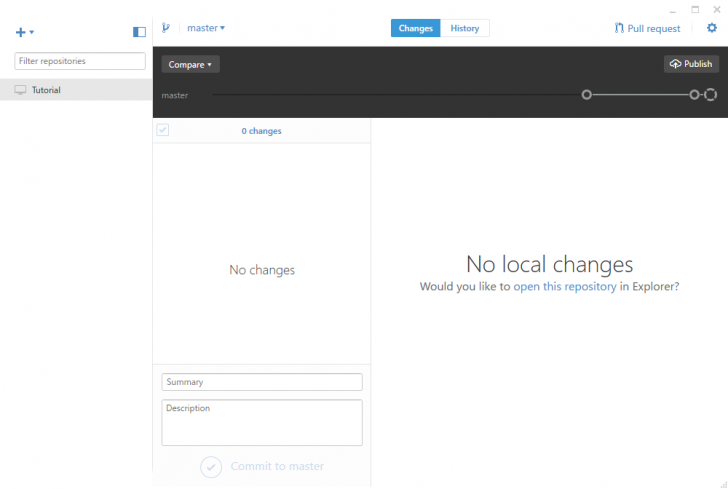This screenshot has height=489, width=728.
Task: Focus the Filter repositories field
Action: click(80, 61)
